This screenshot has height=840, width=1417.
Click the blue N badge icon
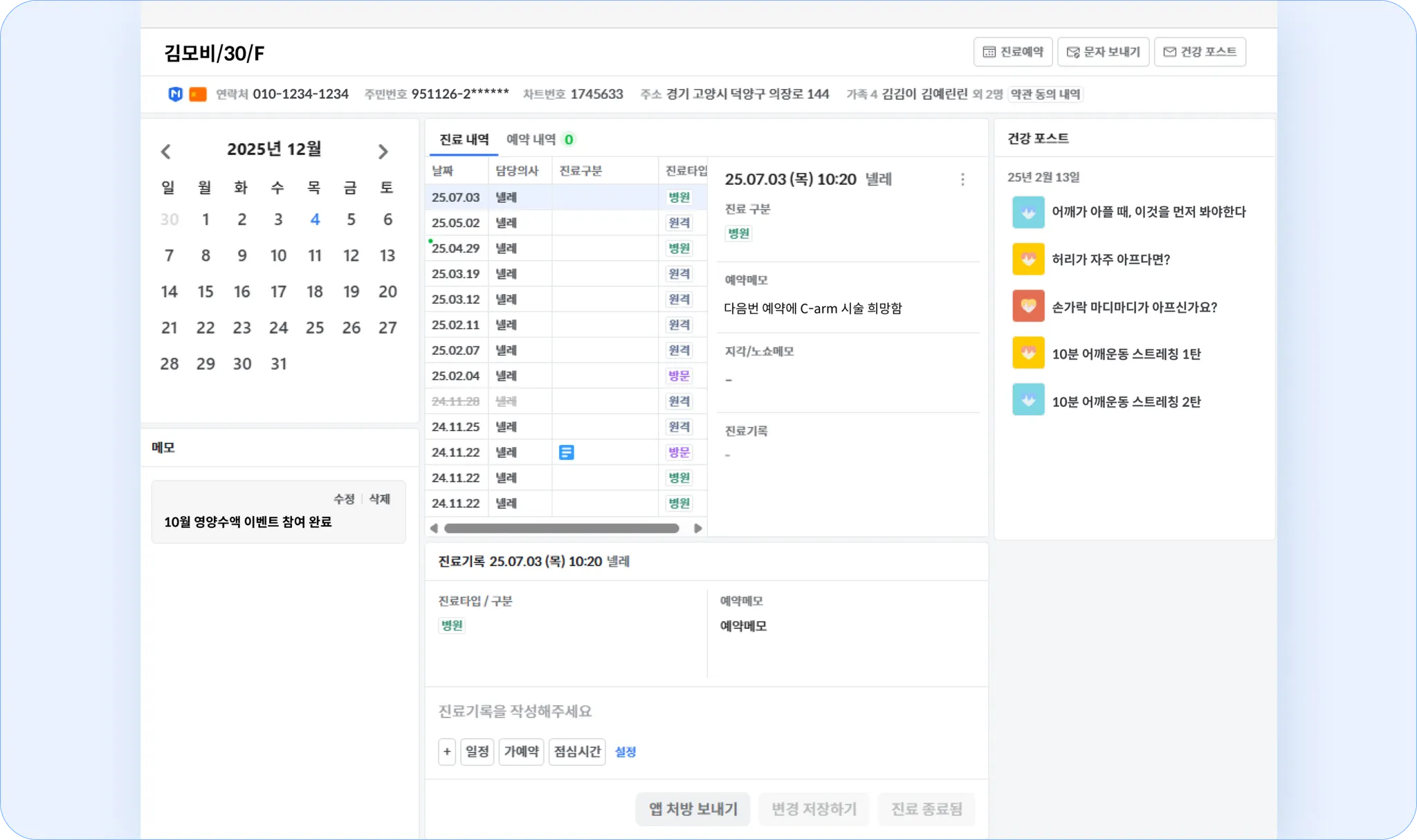(x=175, y=94)
